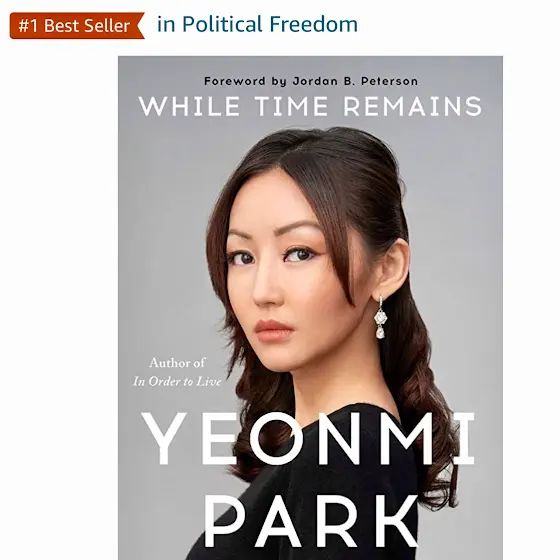Click the drop earring in the cover photo
This screenshot has width=560, height=560.
(x=381, y=318)
